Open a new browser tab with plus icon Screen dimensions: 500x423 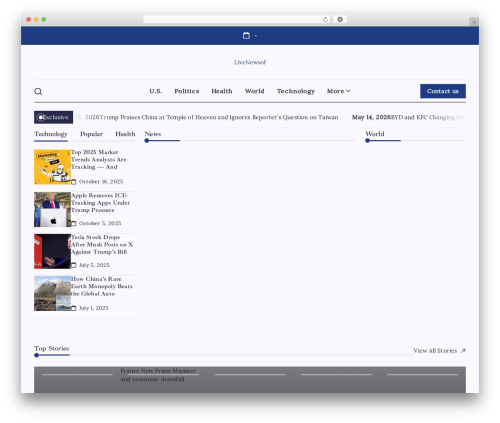[x=474, y=22]
